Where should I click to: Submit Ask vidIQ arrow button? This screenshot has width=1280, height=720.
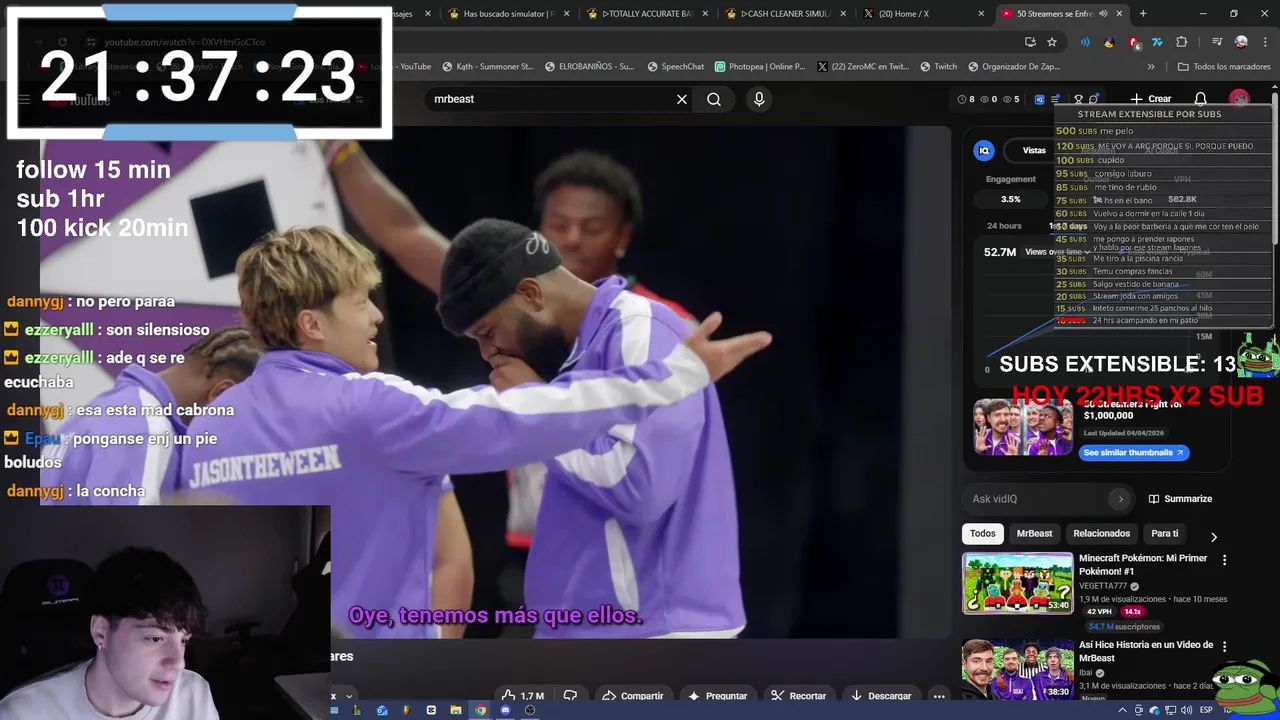click(1120, 499)
